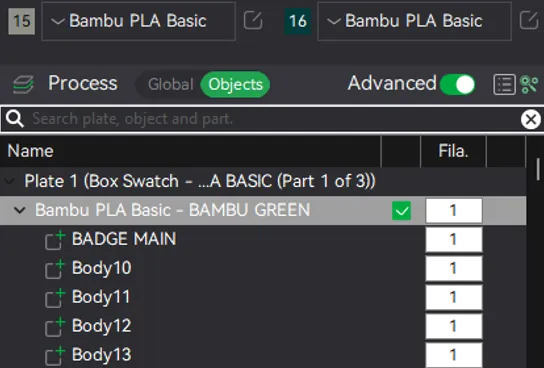Edit filament 15 preset settings

(x=253, y=20)
